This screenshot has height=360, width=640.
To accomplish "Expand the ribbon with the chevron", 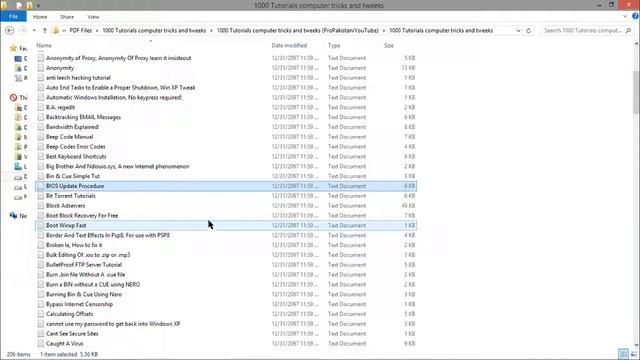I will pos(625,17).
